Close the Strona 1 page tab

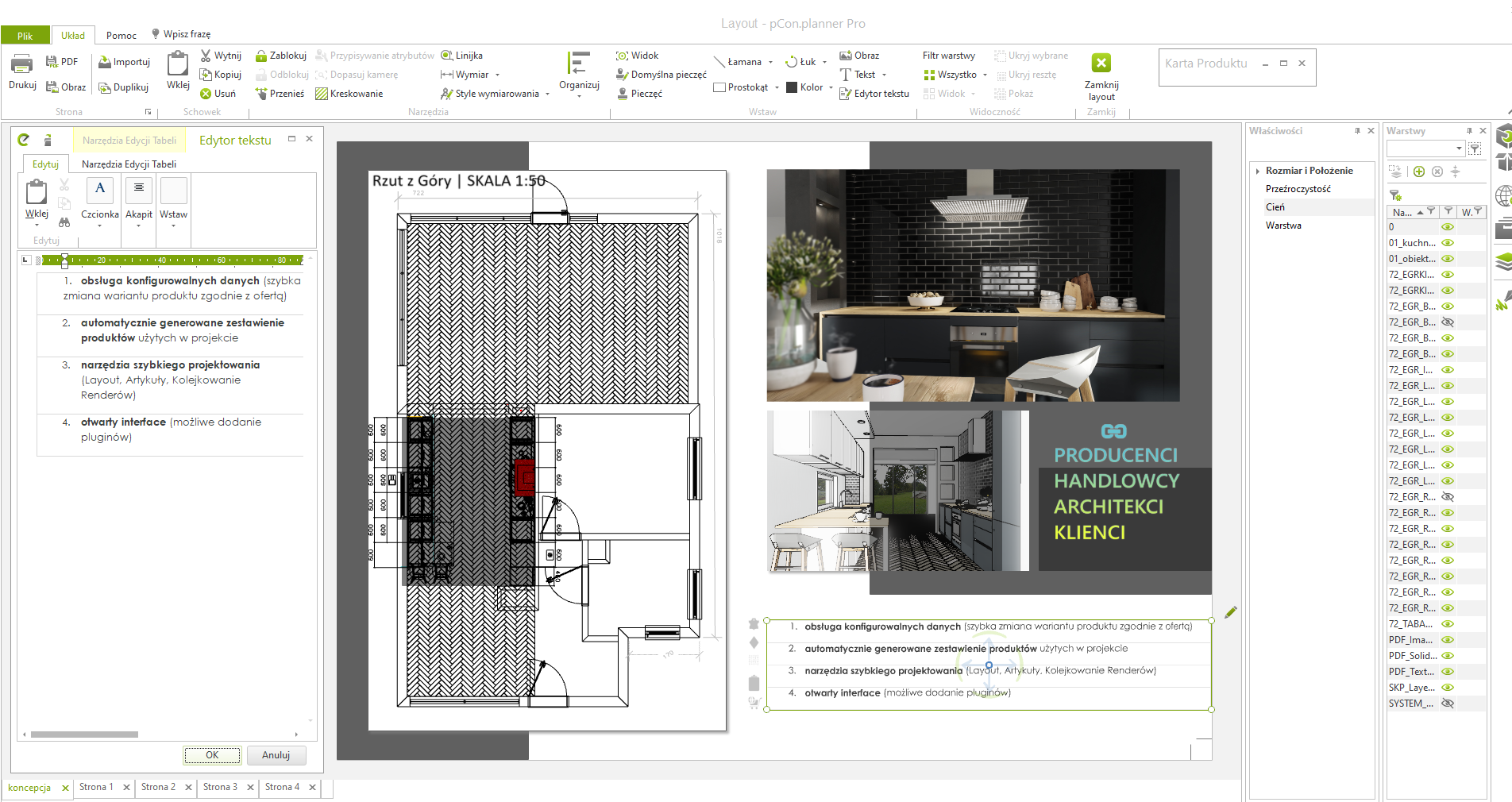126,788
